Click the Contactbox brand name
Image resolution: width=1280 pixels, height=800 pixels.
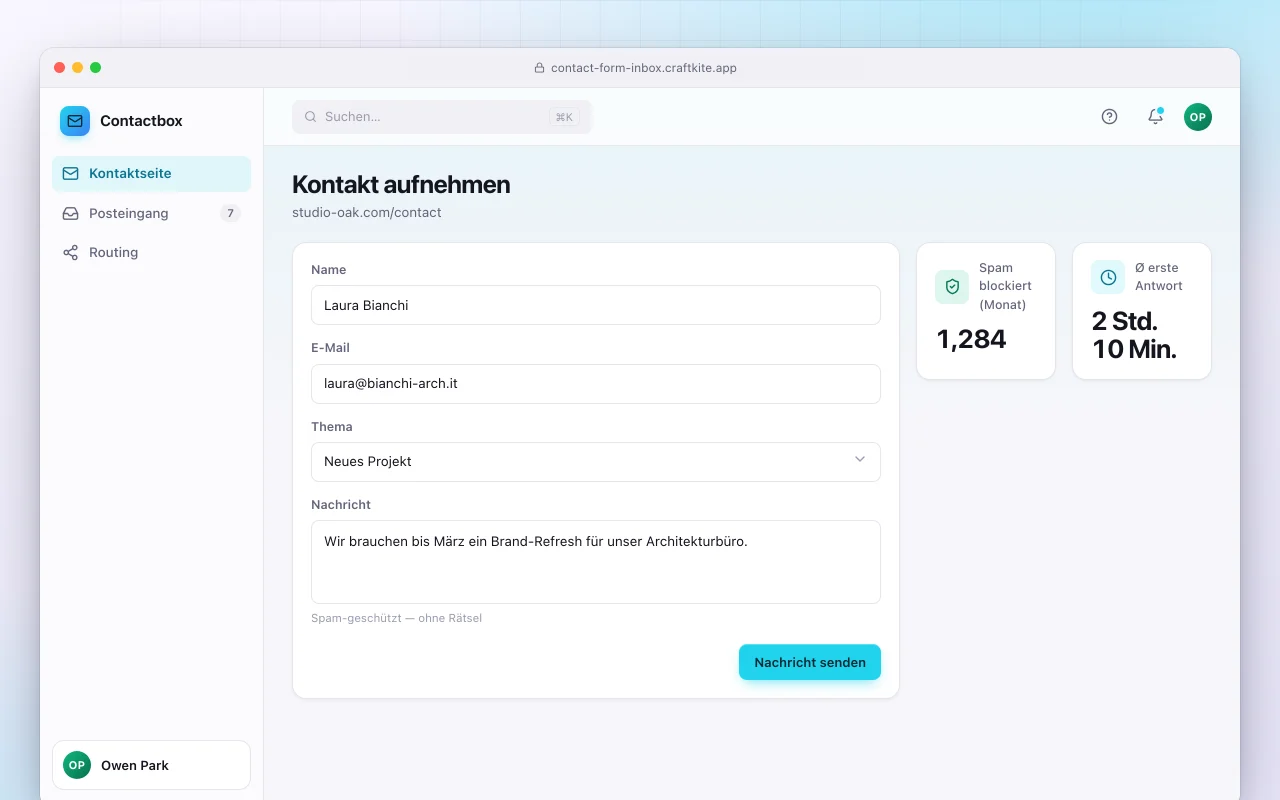pyautogui.click(x=141, y=121)
